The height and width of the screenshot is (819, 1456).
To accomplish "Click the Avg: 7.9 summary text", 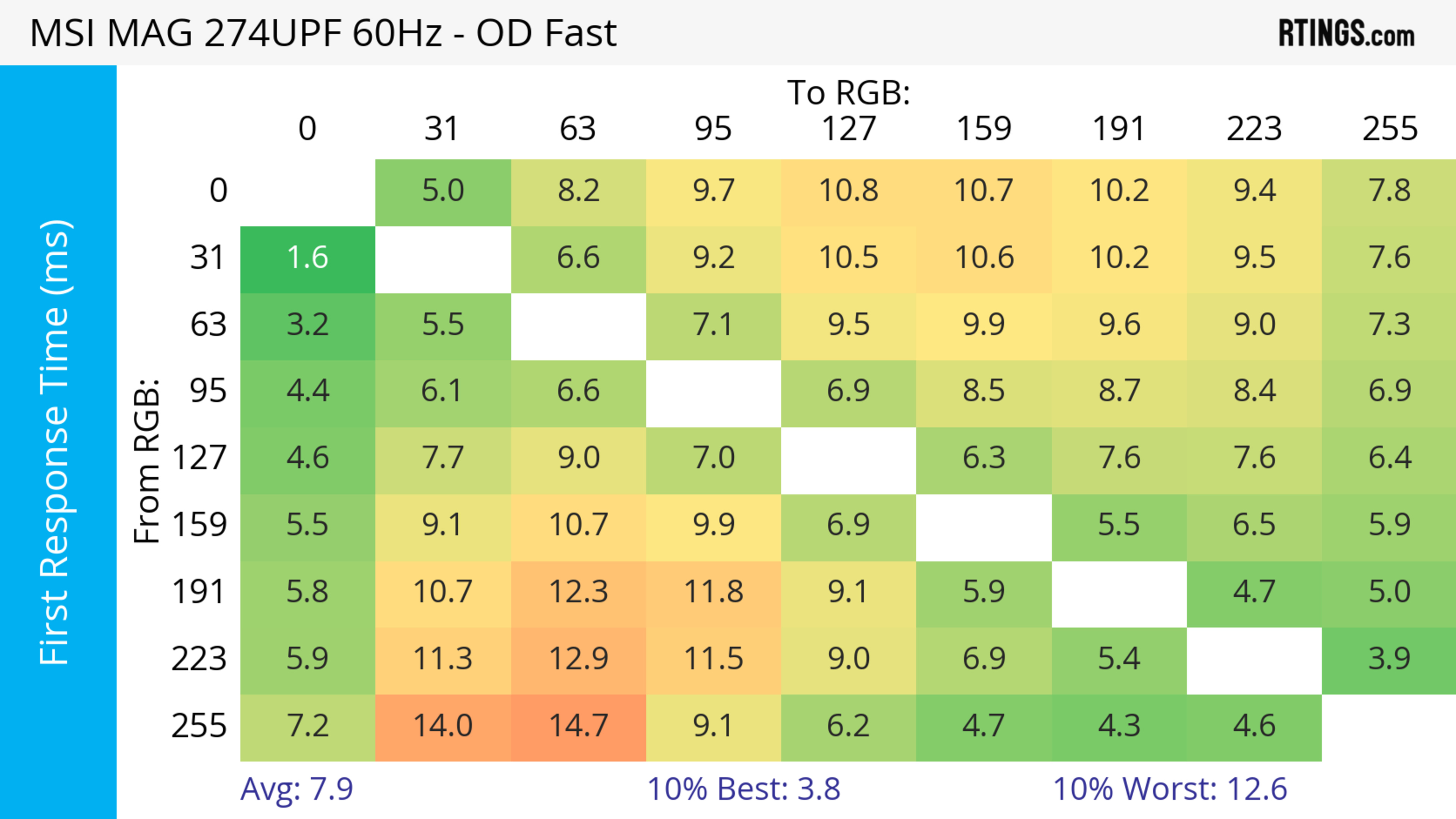I will [x=297, y=789].
